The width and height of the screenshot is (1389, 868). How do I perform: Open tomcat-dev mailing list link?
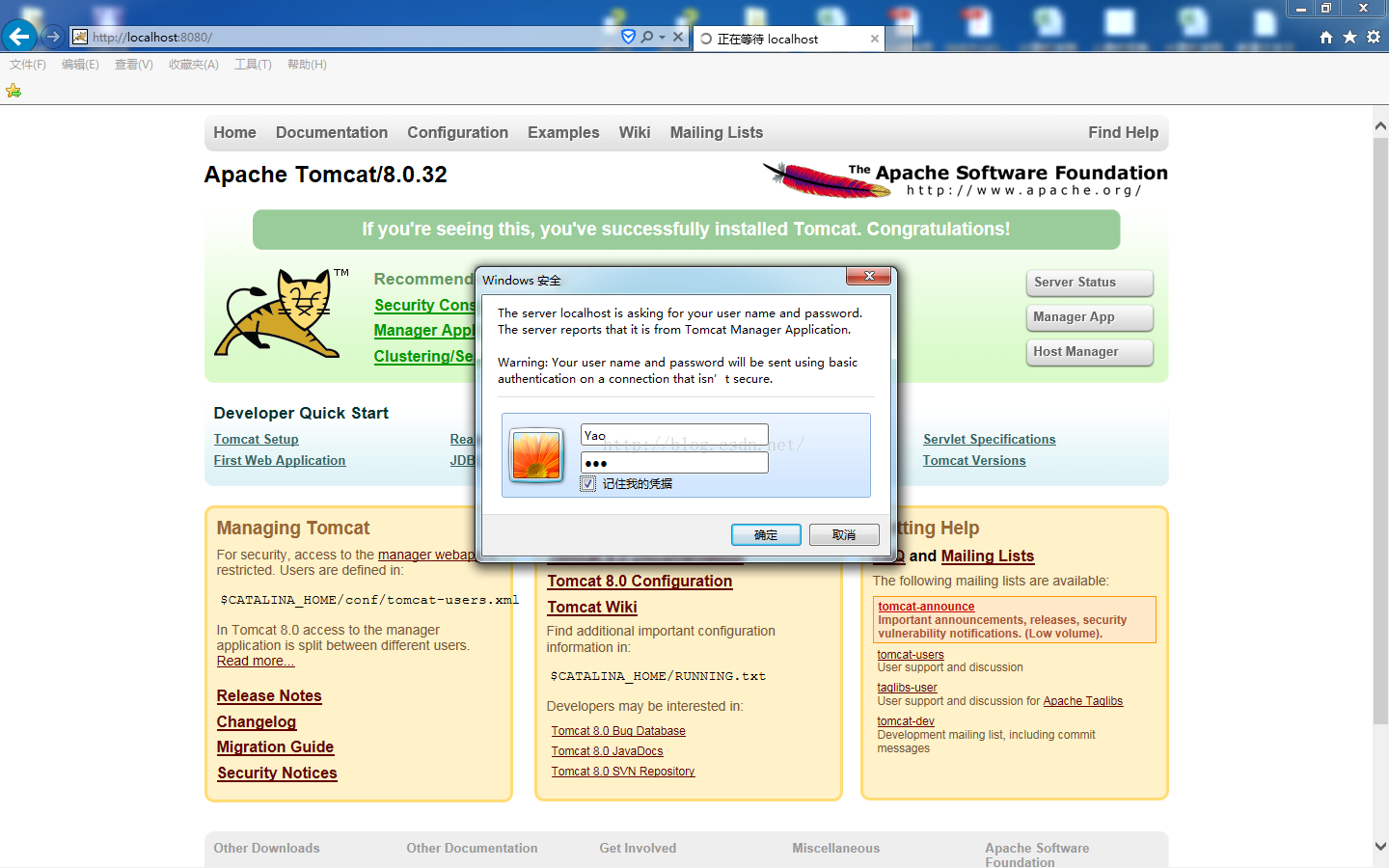click(x=906, y=721)
